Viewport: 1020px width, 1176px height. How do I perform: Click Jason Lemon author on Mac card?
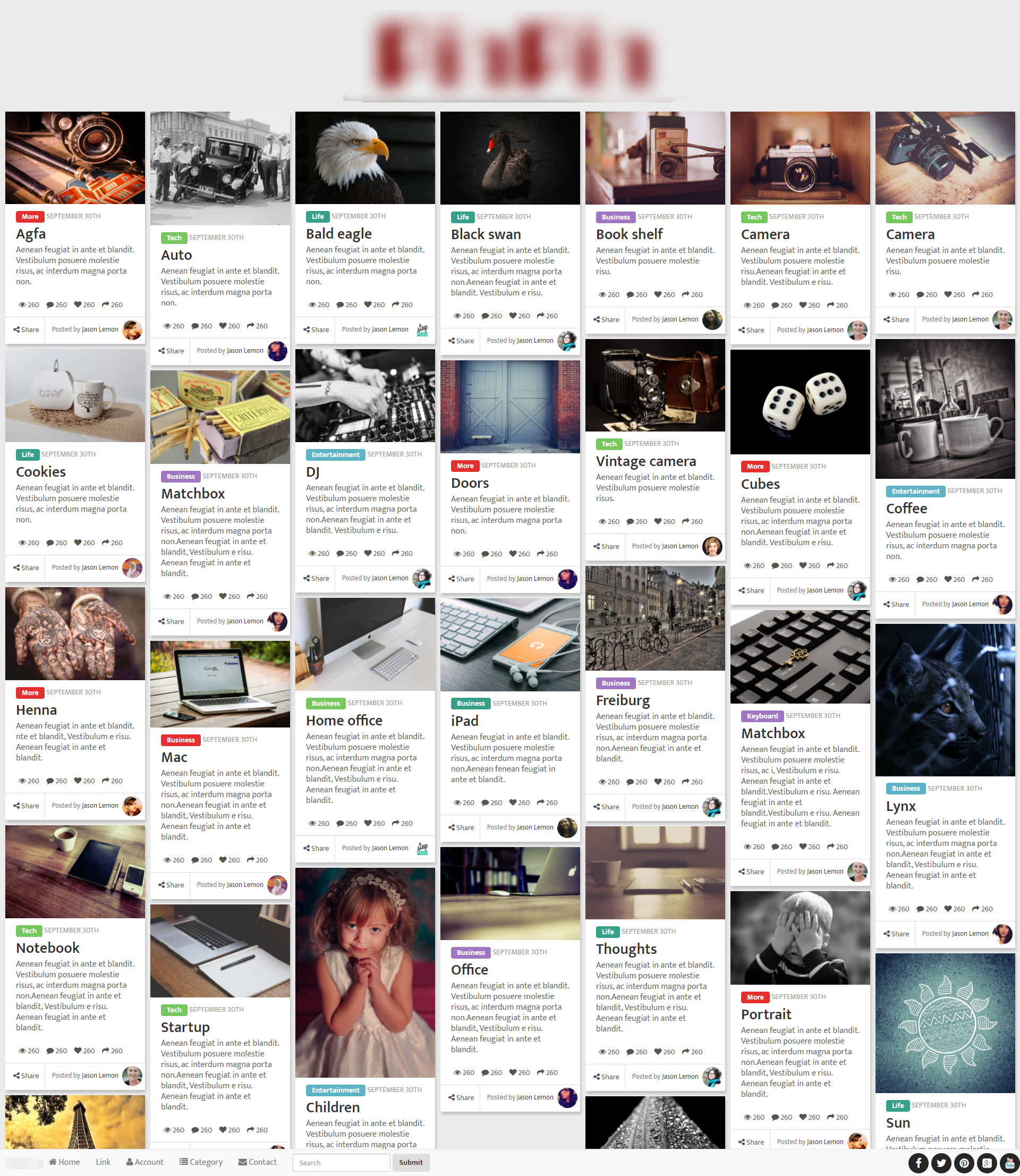click(245, 885)
